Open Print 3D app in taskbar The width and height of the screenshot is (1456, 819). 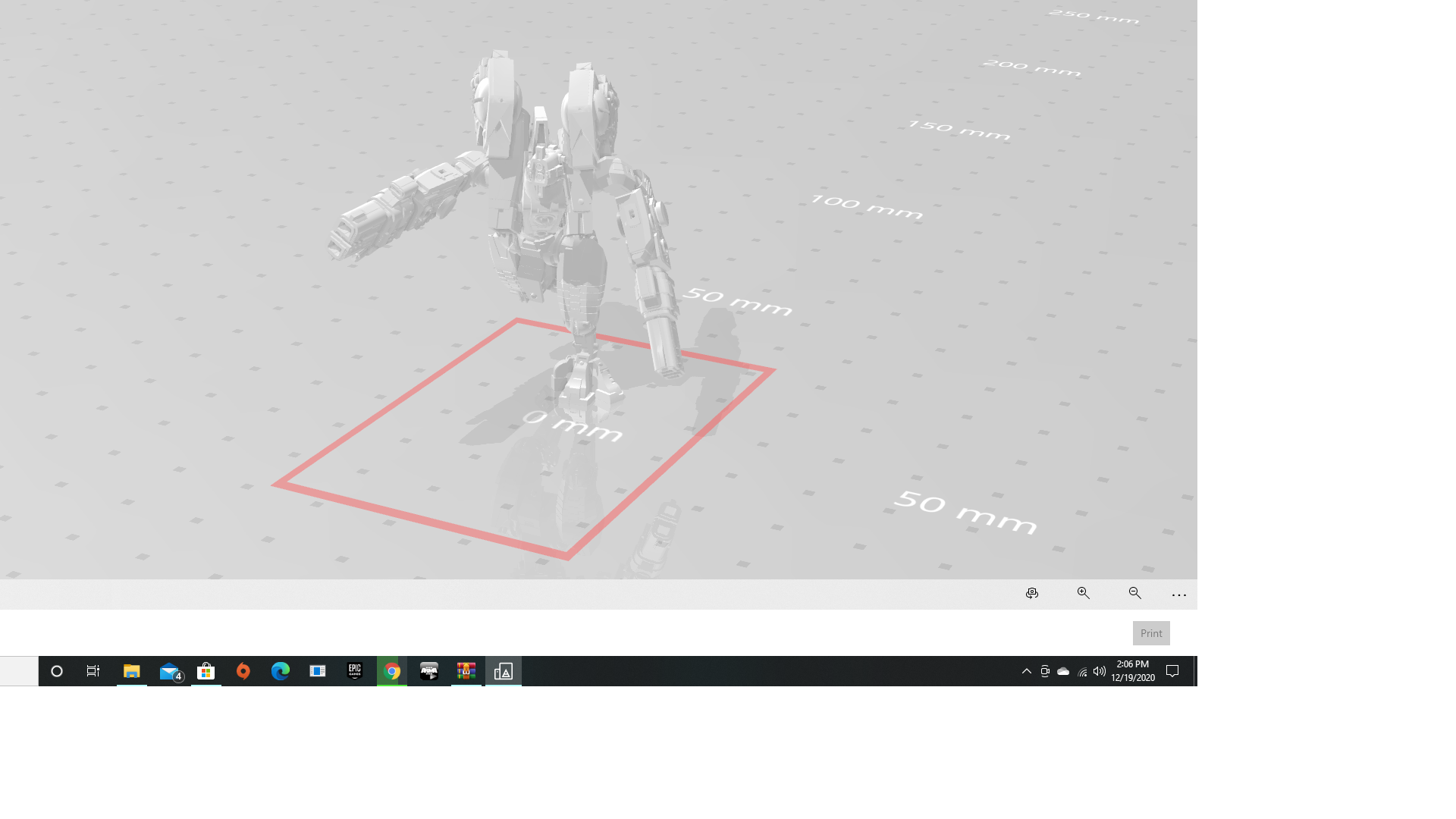(x=504, y=671)
